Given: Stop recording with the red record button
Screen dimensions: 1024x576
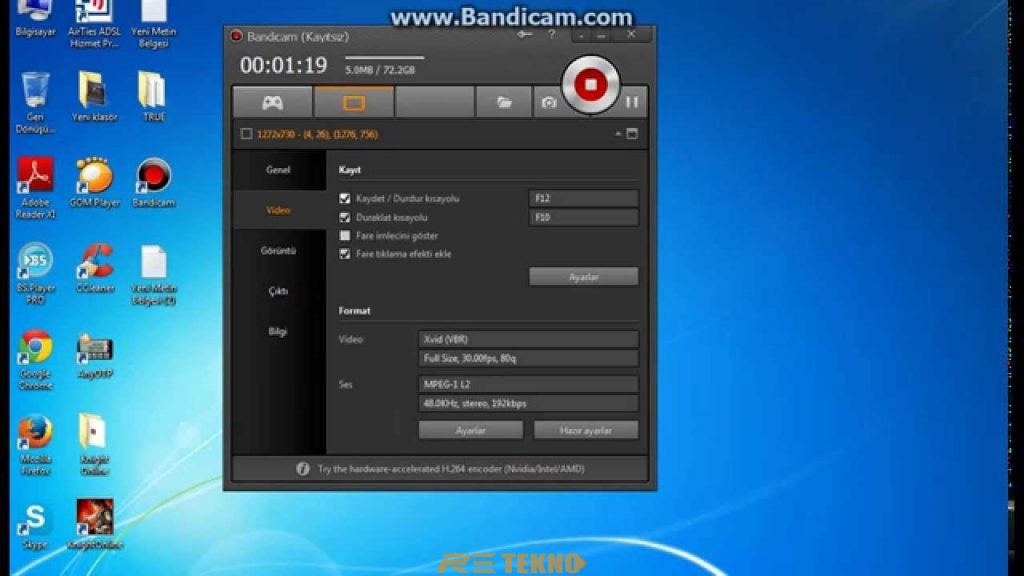Looking at the screenshot, I should (590, 85).
